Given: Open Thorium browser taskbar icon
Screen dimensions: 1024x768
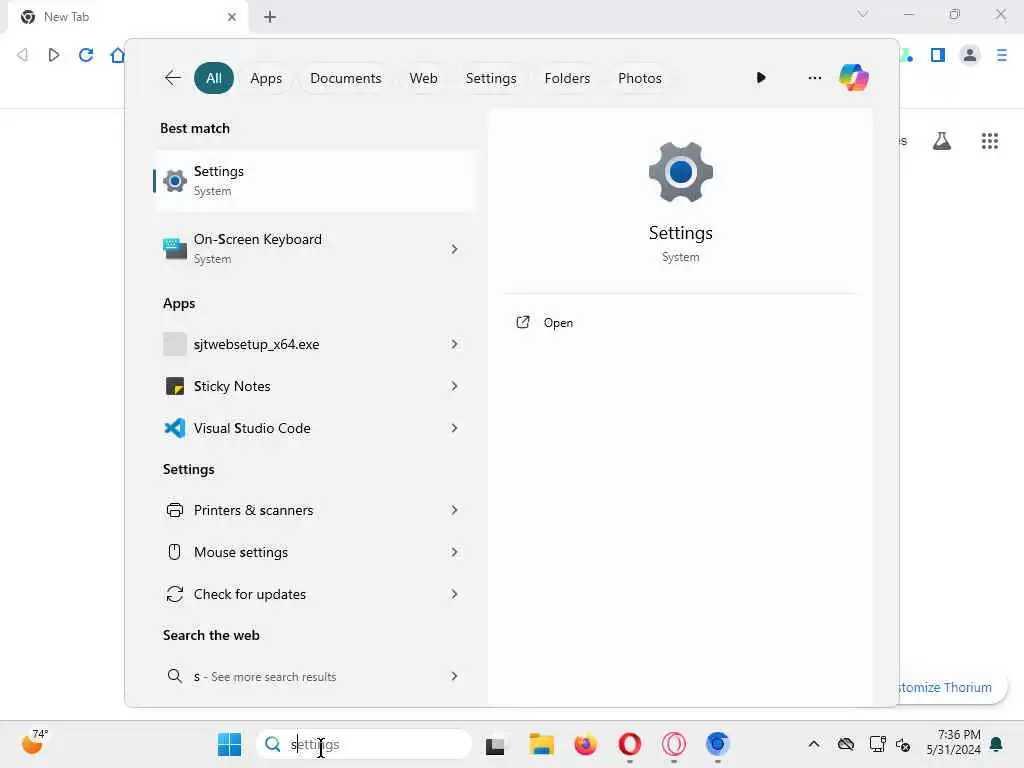Looking at the screenshot, I should tap(717, 744).
